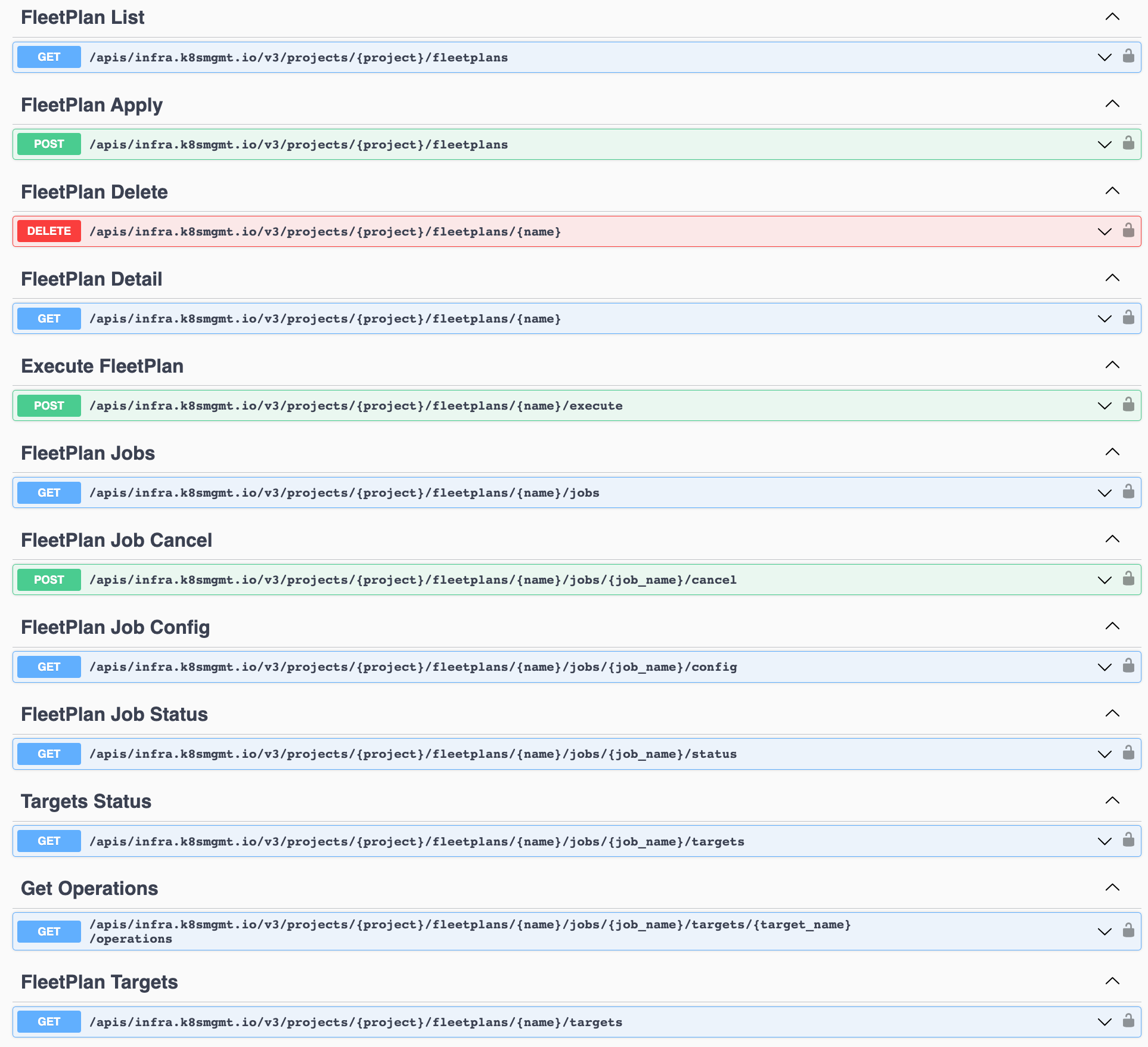
Task: Click the GET badge for FleetPlan Targets
Action: pyautogui.click(x=49, y=1021)
